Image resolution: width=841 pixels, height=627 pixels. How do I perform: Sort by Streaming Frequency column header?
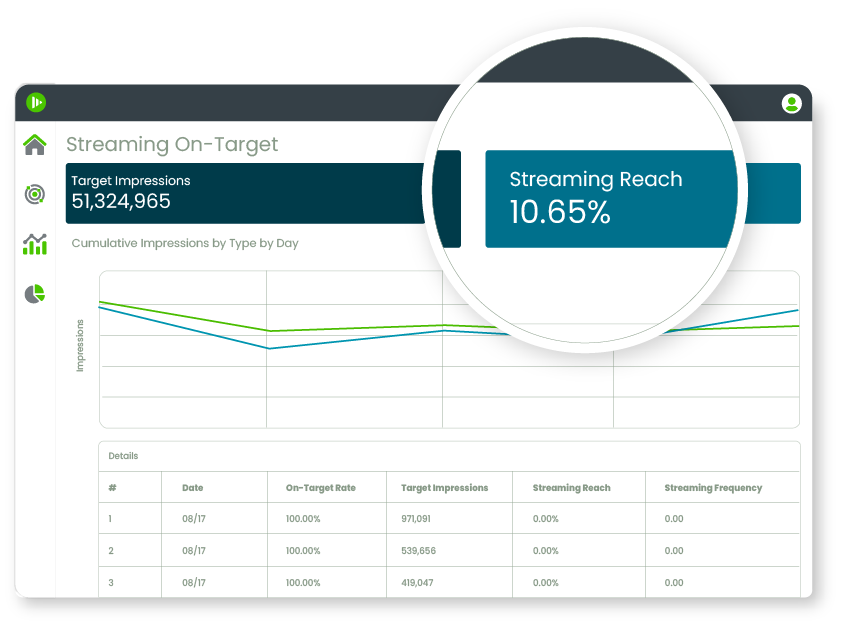pyautogui.click(x=713, y=488)
